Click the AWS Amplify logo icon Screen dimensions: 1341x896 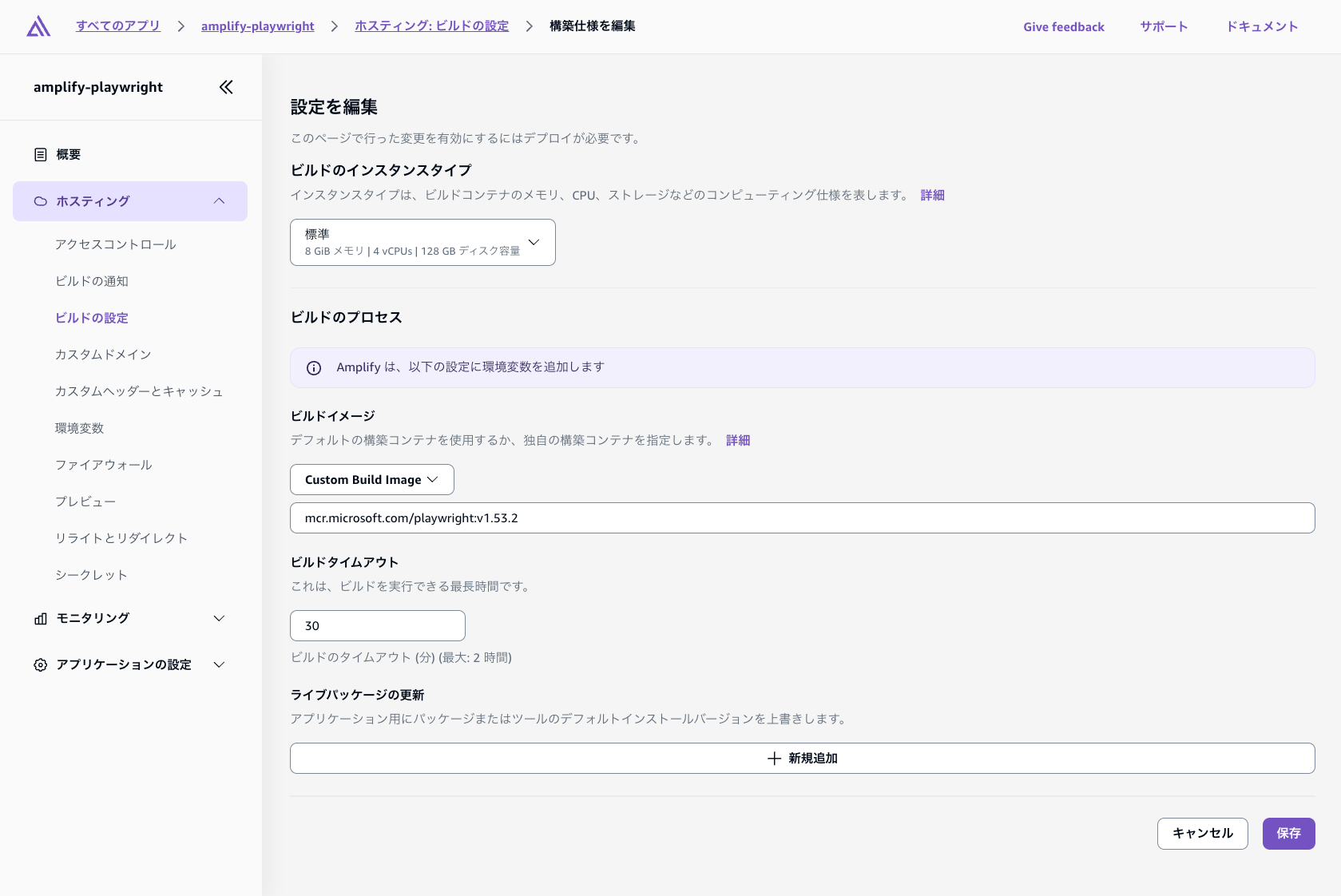pos(38,26)
